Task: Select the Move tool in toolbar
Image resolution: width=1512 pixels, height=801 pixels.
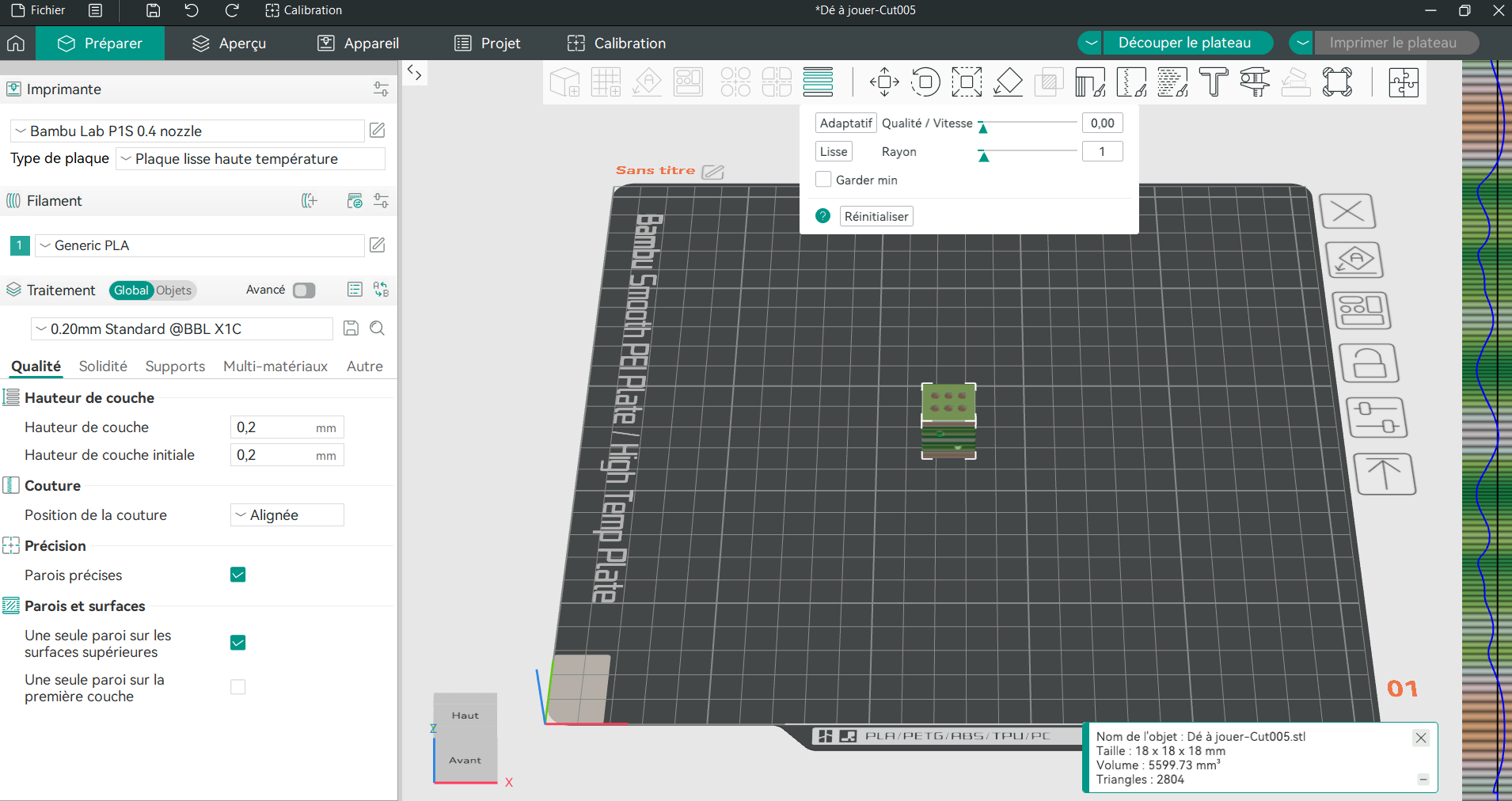Action: pyautogui.click(x=884, y=82)
